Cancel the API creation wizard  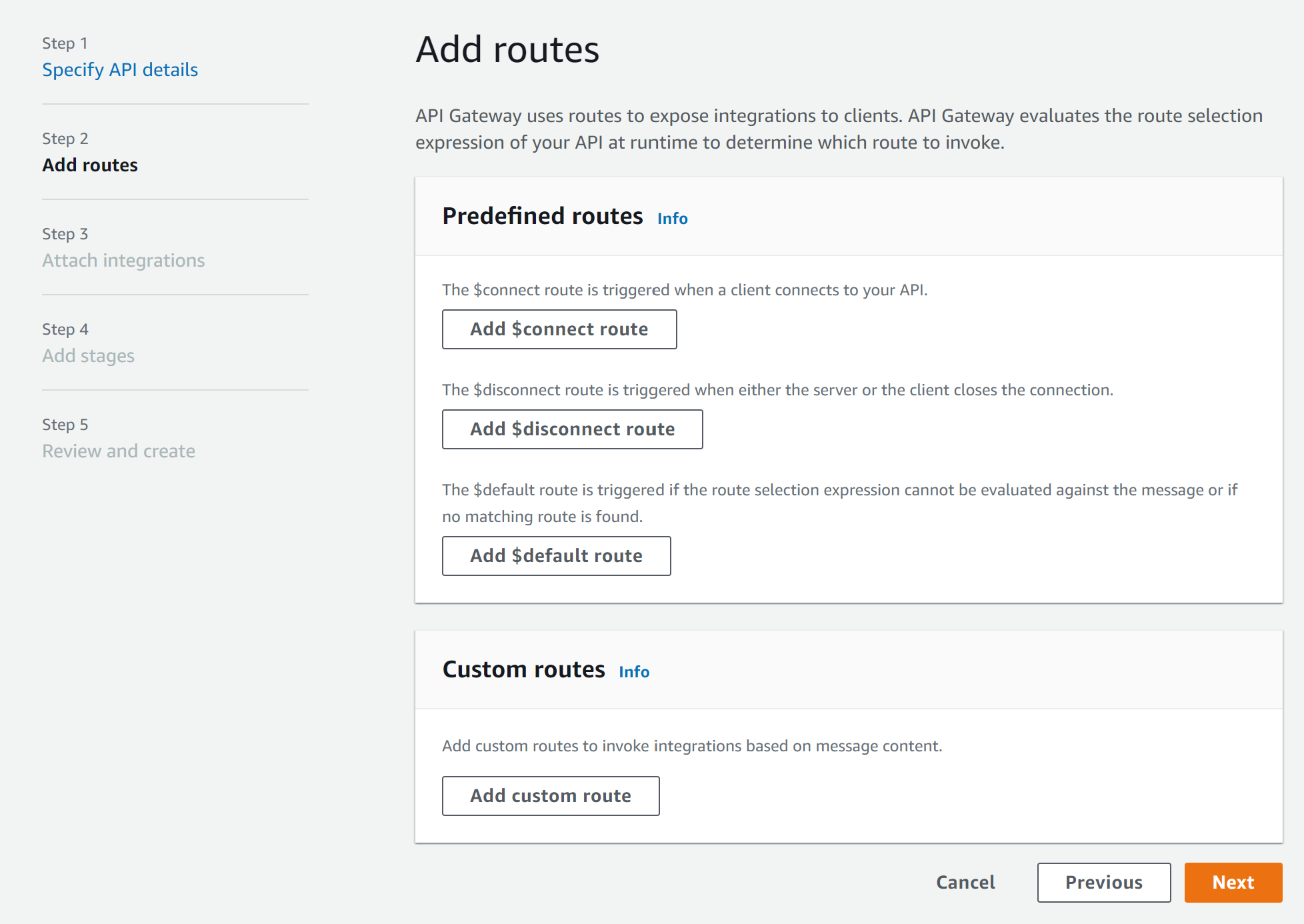point(965,883)
